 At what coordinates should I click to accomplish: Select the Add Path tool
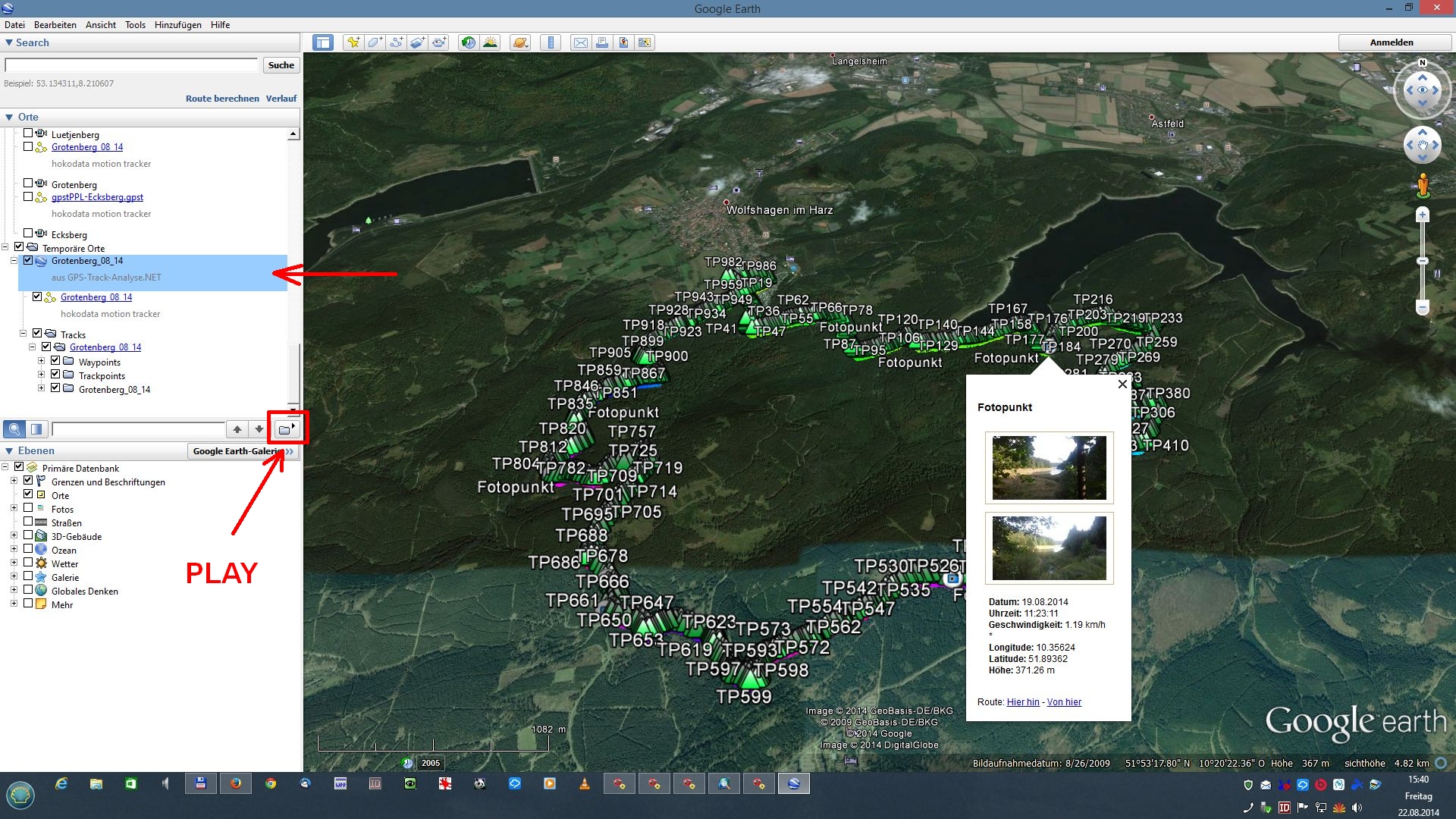click(396, 42)
